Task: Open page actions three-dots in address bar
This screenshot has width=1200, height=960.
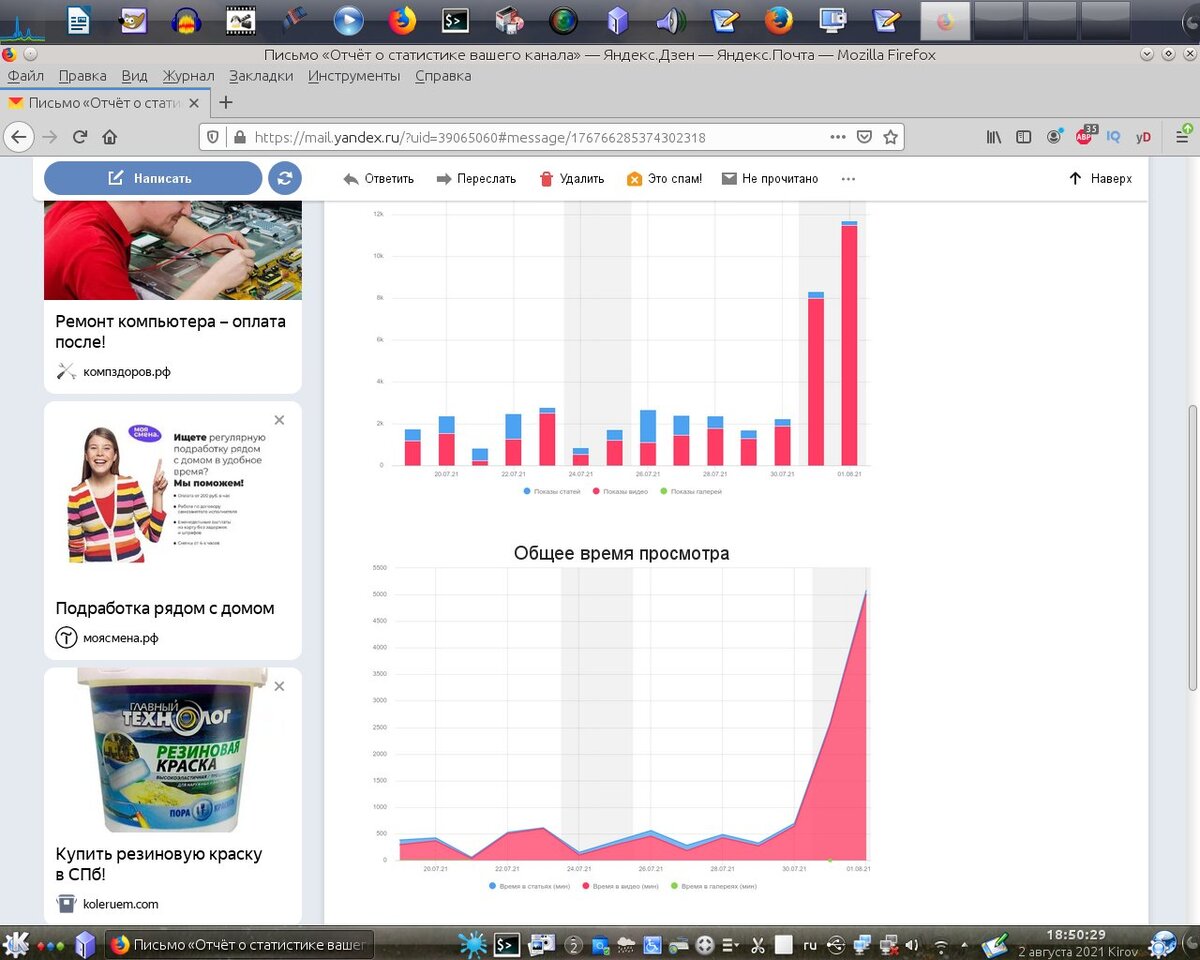Action: [838, 137]
